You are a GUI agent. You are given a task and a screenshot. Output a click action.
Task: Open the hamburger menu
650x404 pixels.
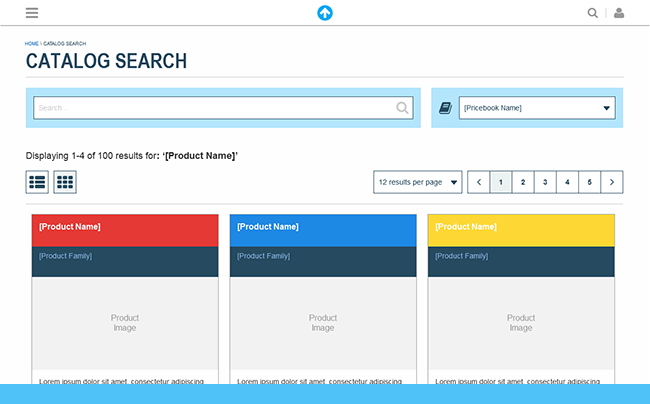tap(32, 13)
